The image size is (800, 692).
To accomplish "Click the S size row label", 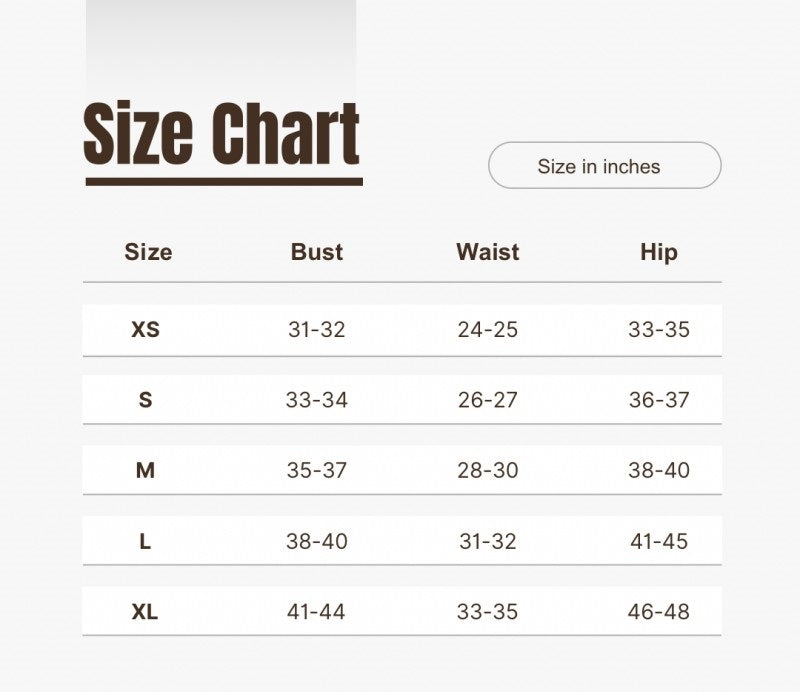I will pyautogui.click(x=145, y=400).
